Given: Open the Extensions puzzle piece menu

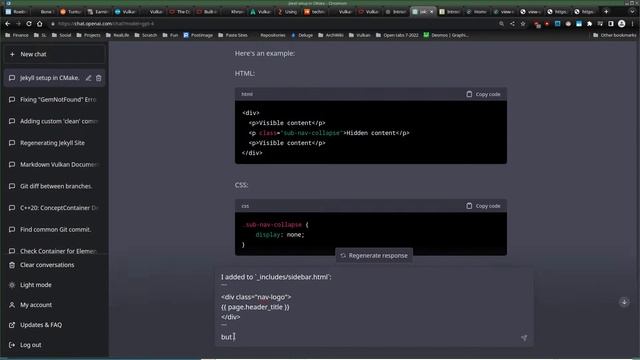Looking at the screenshot, I should click(x=589, y=24).
